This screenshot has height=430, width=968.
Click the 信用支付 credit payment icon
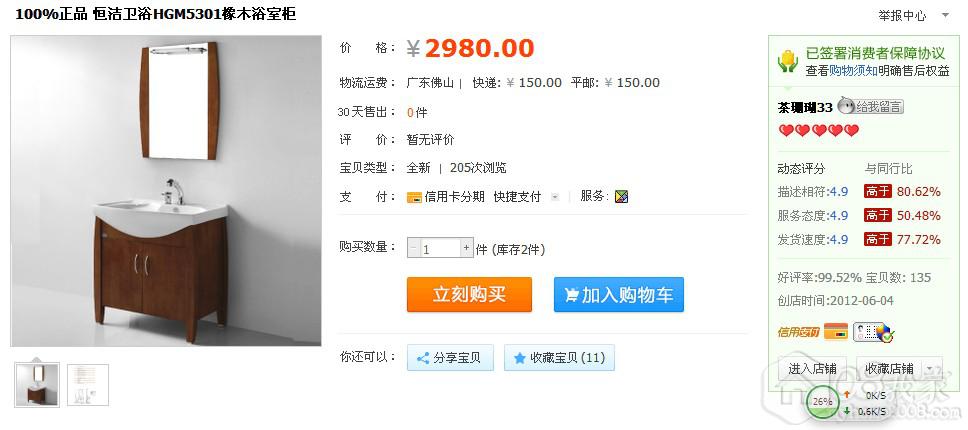point(798,332)
